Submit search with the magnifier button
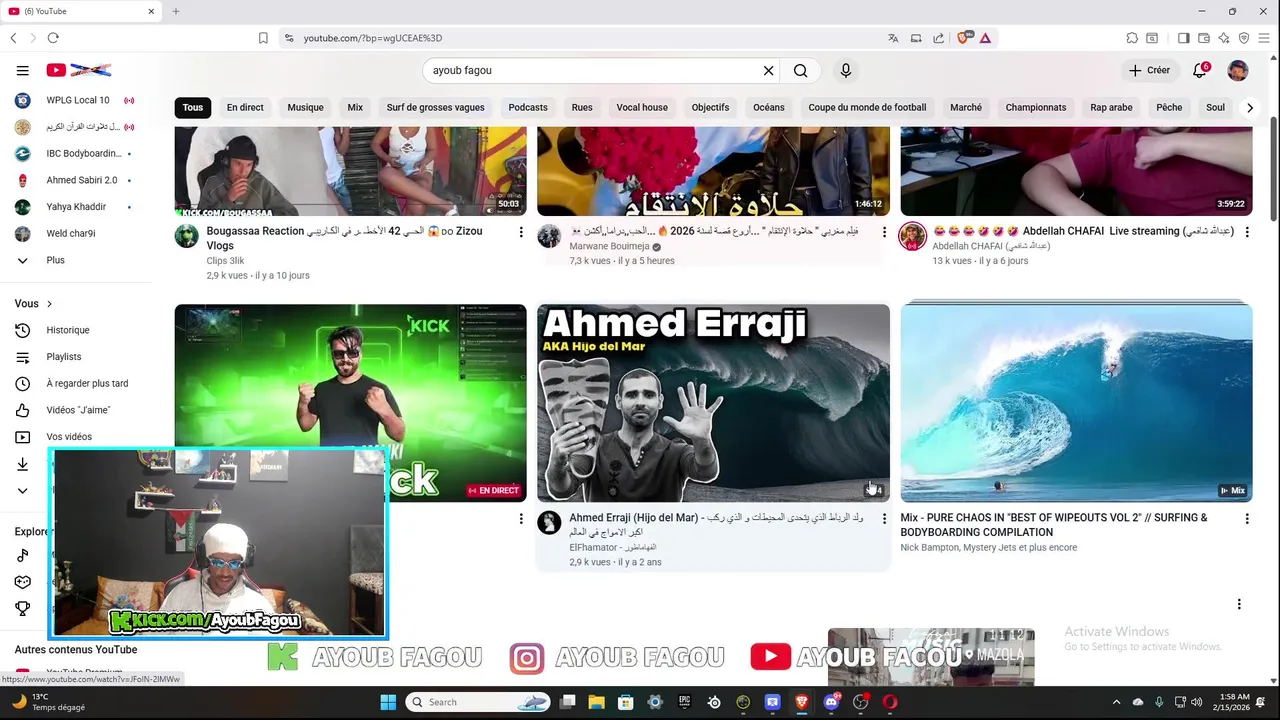The image size is (1280, 720). 800,71
